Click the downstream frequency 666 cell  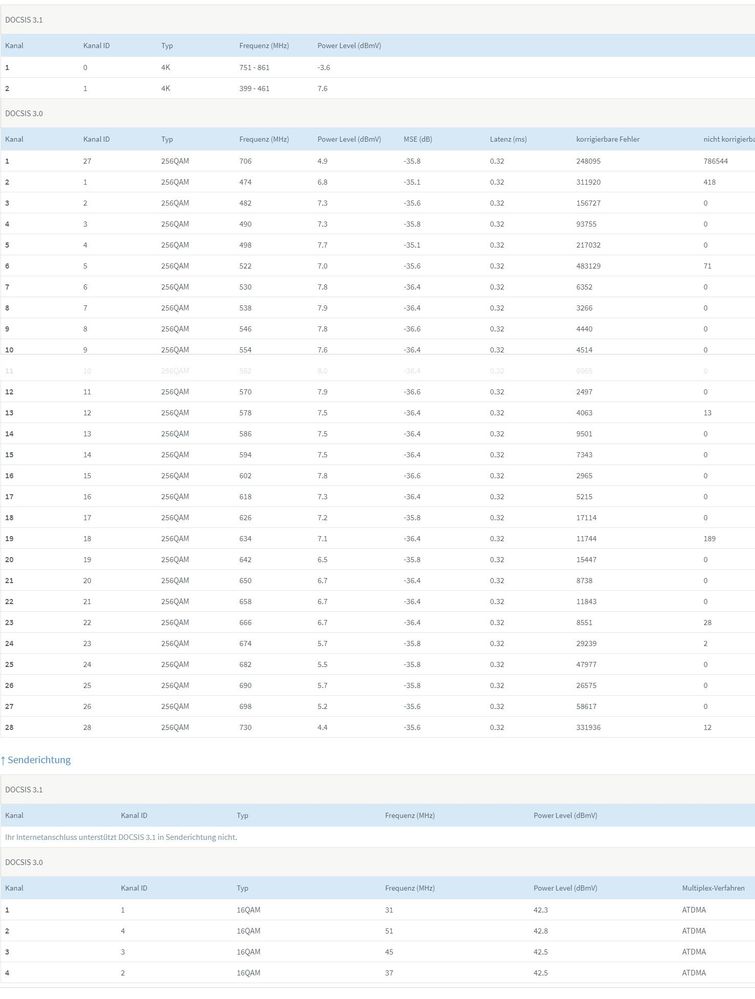(245, 623)
